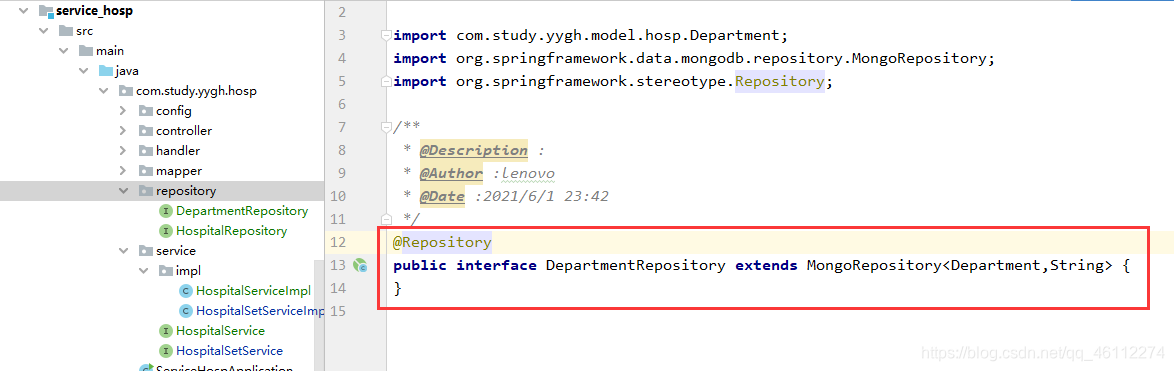Select the config folder label
Image resolution: width=1174 pixels, height=371 pixels.
point(174,111)
